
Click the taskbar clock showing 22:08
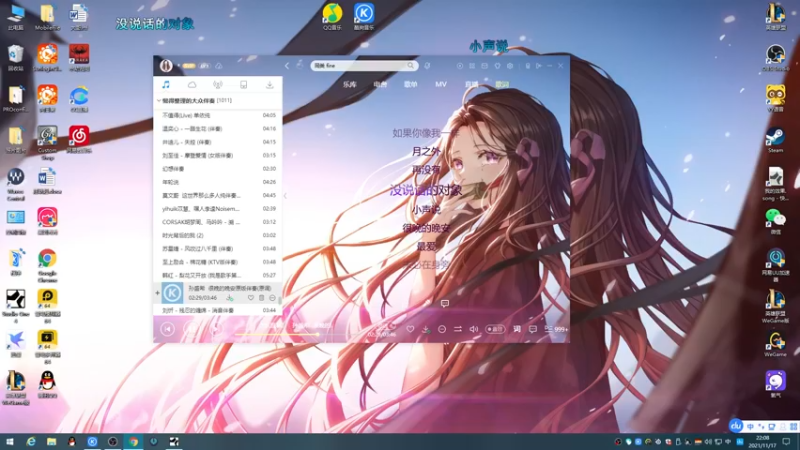762,442
